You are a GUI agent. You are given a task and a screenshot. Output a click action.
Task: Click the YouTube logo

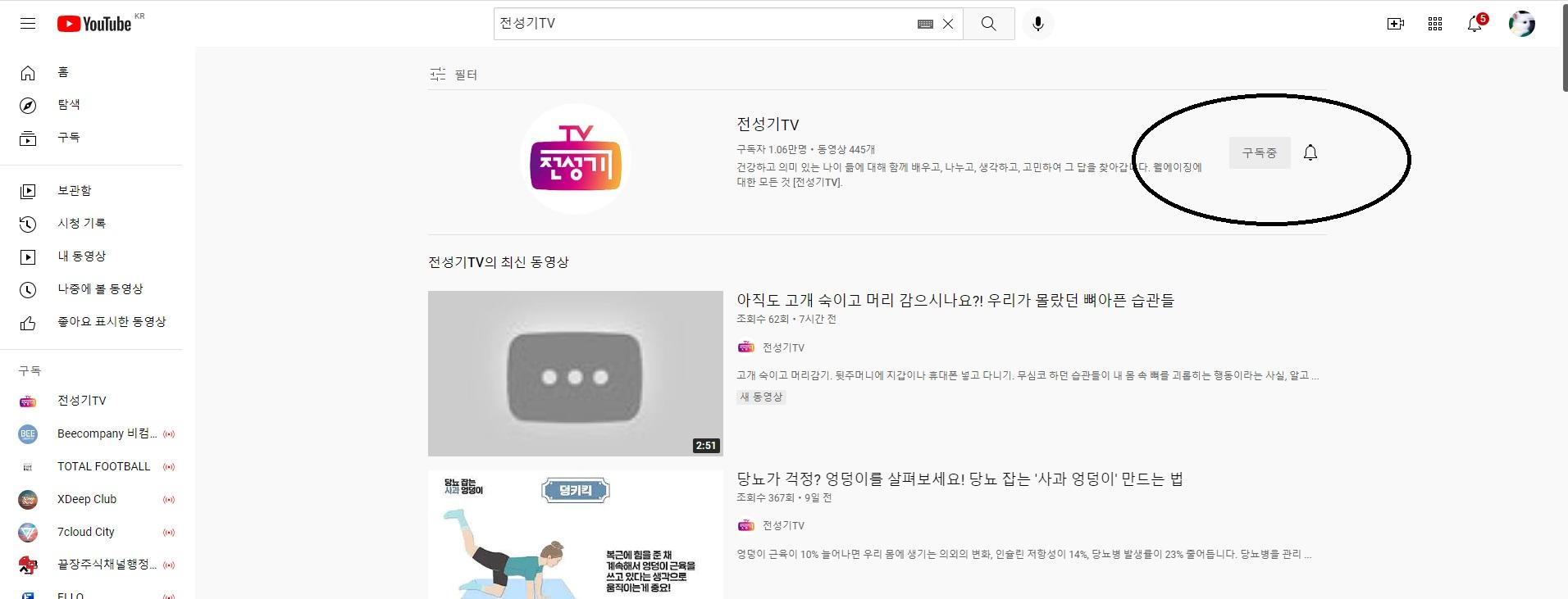pyautogui.click(x=95, y=24)
